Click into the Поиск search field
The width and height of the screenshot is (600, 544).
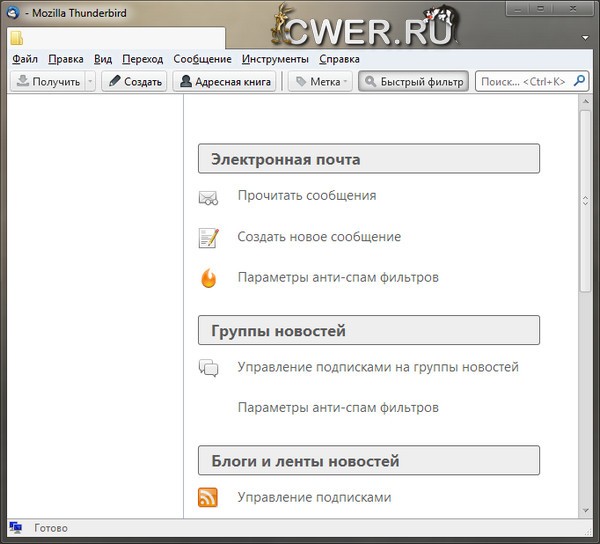[522, 82]
